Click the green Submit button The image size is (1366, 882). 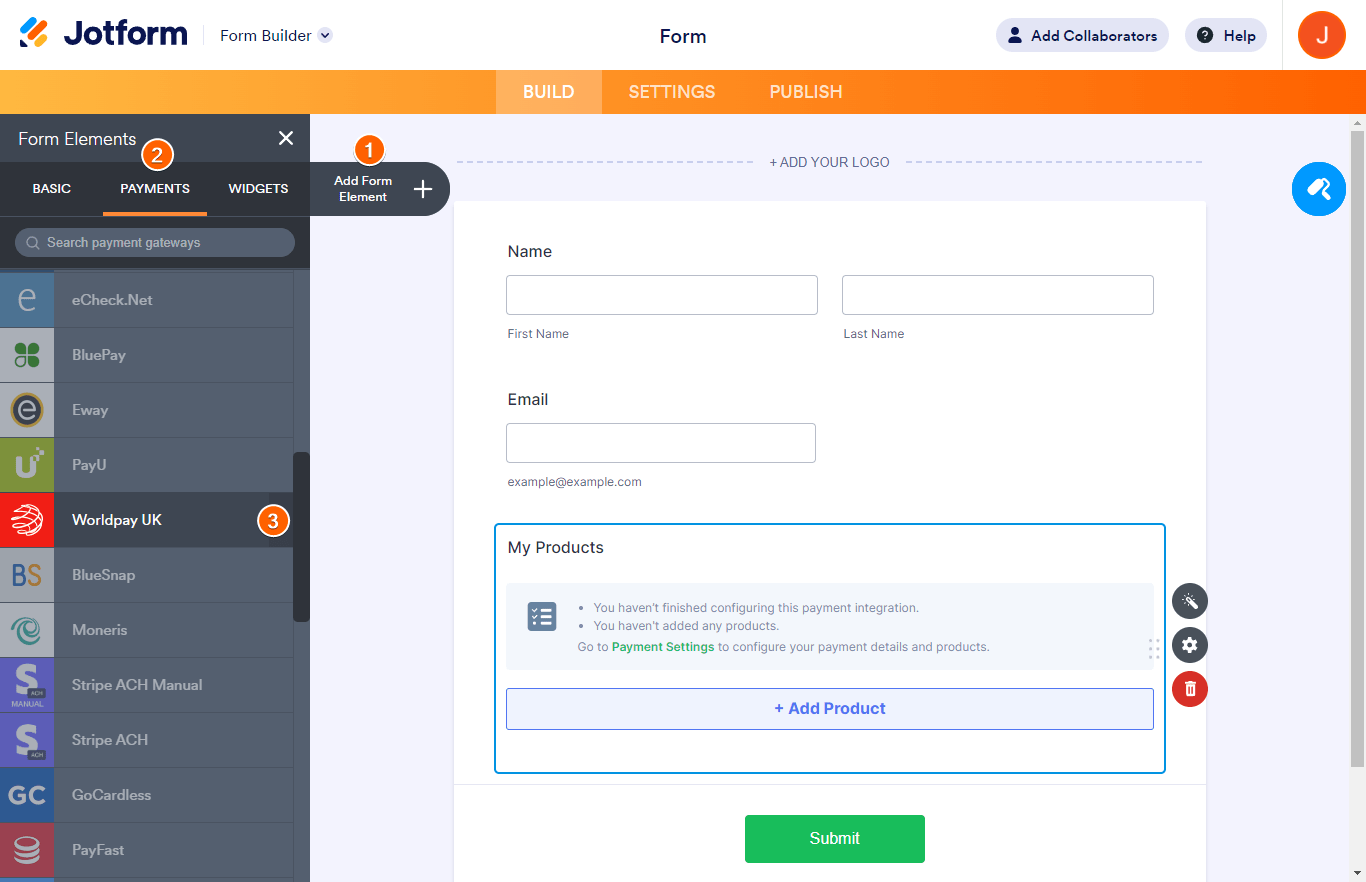pos(835,839)
